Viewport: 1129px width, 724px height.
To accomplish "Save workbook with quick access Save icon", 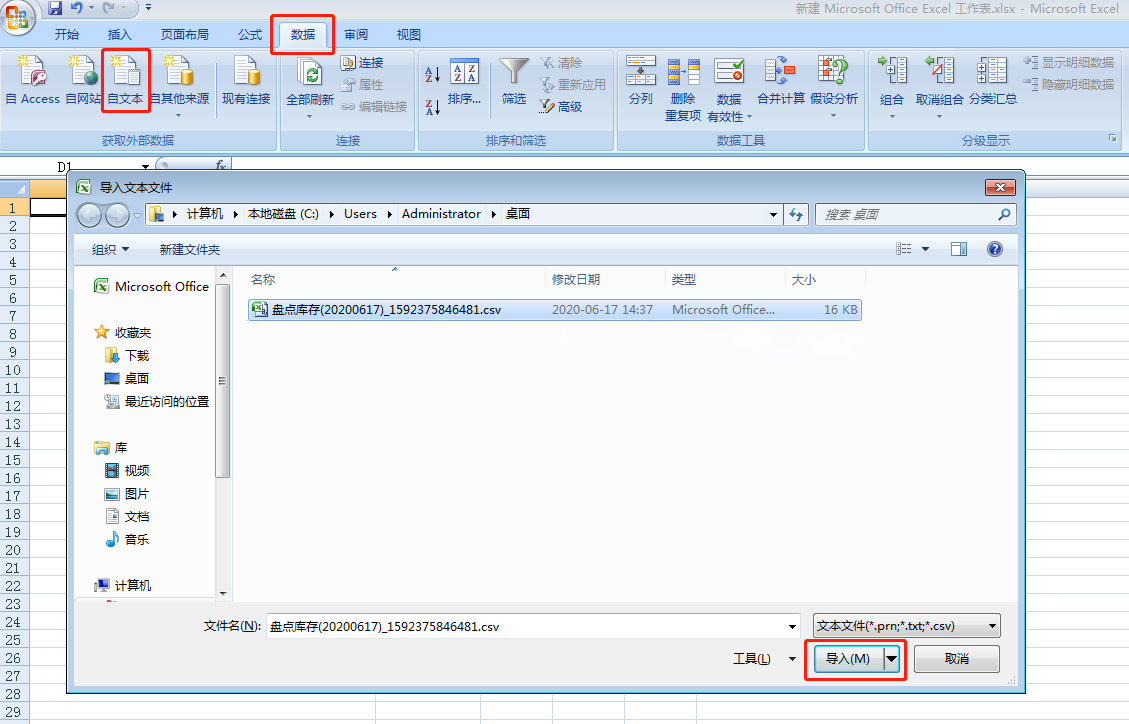I will [55, 9].
